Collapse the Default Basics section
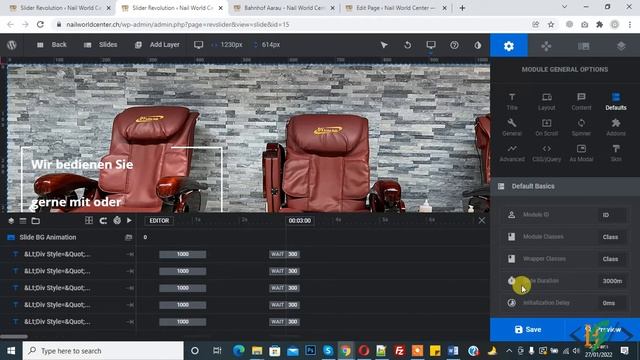Viewport: 640px width, 360px height. (565, 186)
